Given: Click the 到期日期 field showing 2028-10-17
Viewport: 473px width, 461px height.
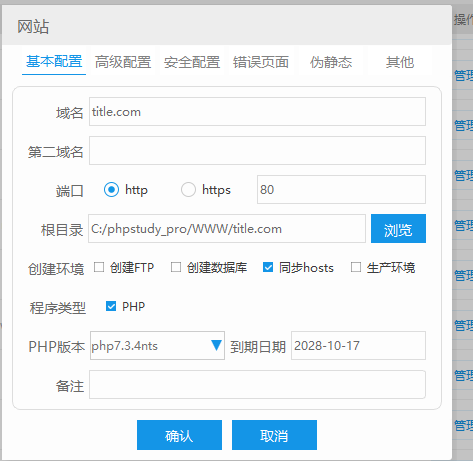Looking at the screenshot, I should point(358,345).
